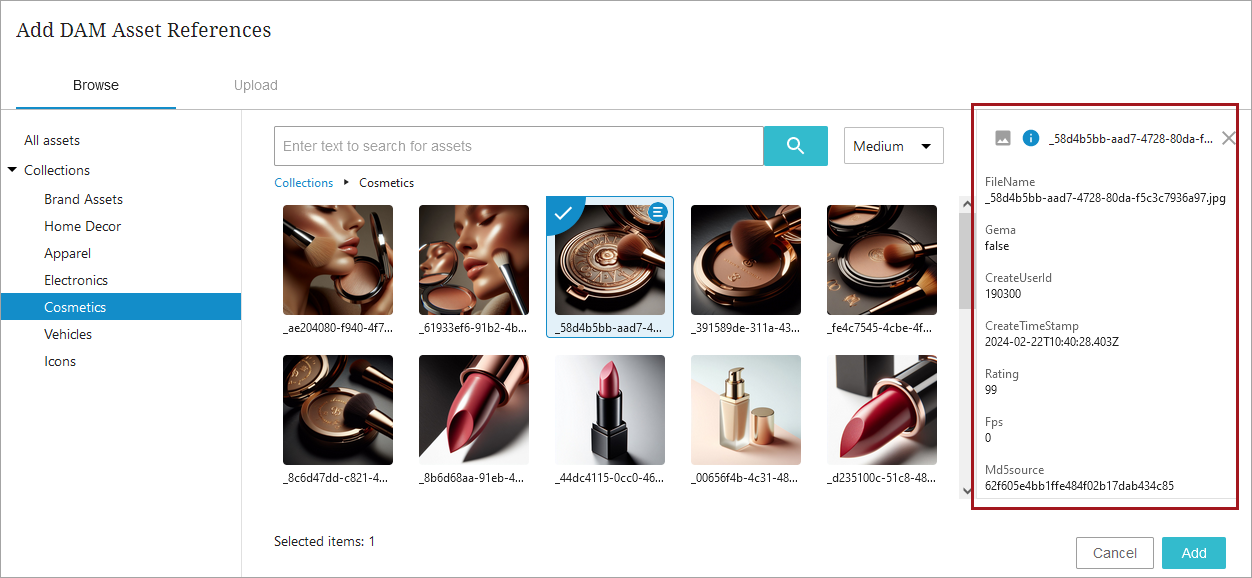Open the Vehicles collection

click(x=68, y=334)
